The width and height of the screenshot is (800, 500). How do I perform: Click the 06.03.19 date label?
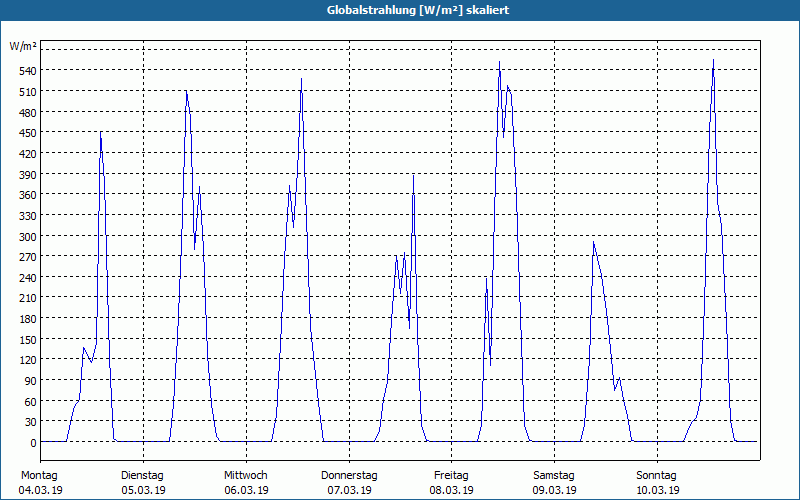[x=246, y=490]
